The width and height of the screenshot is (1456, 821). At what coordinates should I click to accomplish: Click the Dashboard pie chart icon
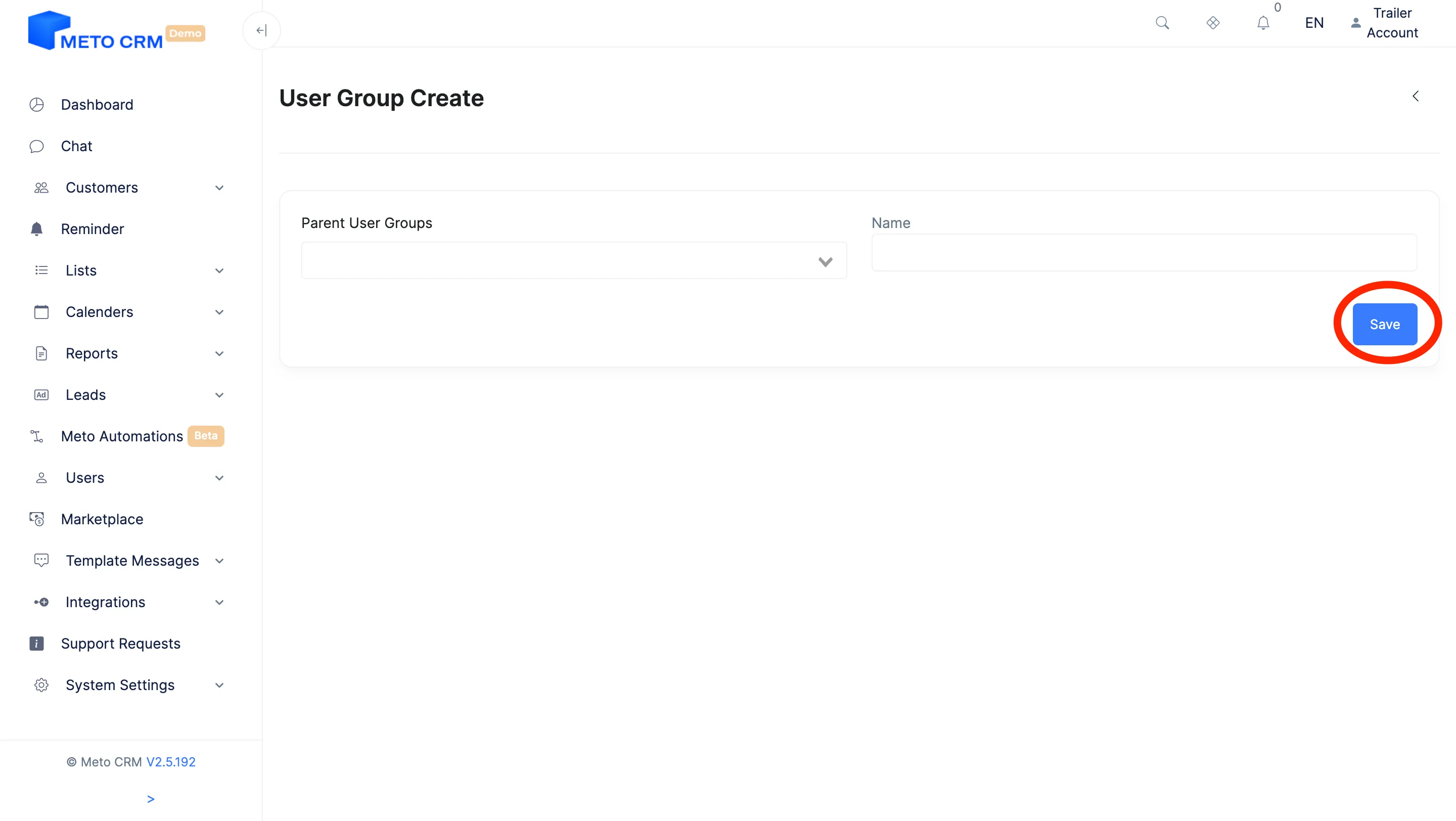coord(37,105)
